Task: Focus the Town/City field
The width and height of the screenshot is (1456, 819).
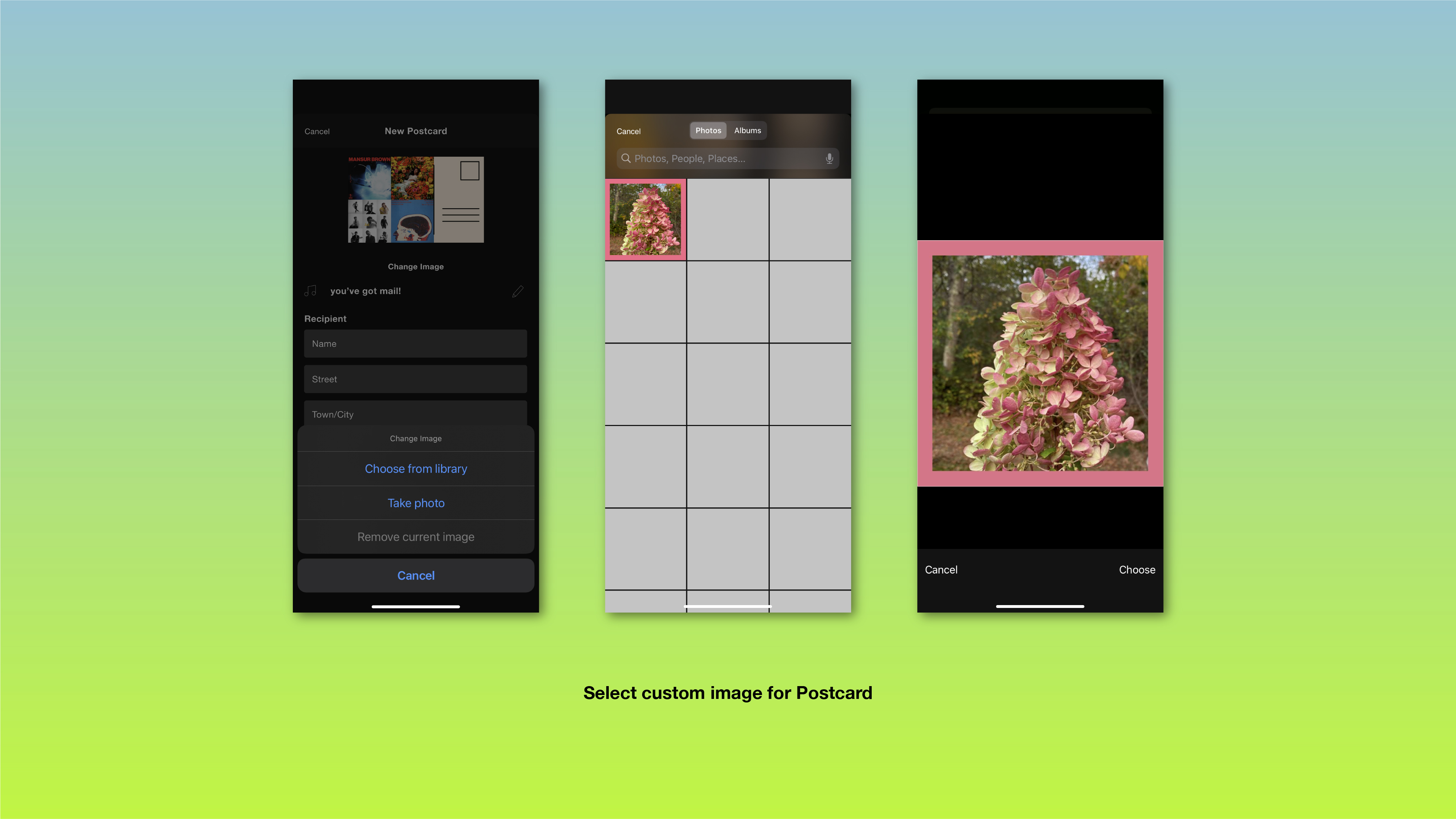Action: (x=415, y=414)
